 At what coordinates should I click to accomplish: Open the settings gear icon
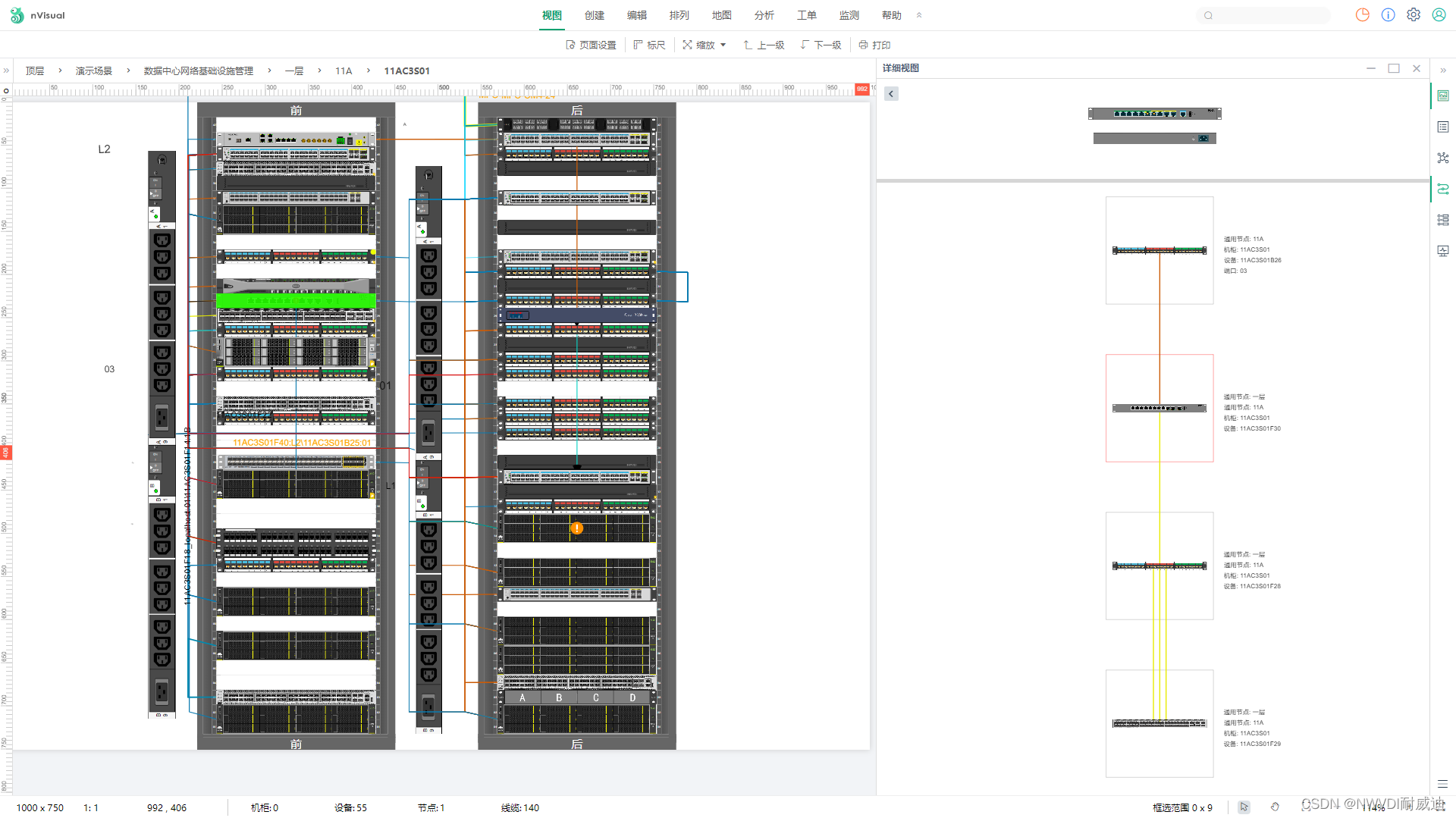tap(1414, 15)
